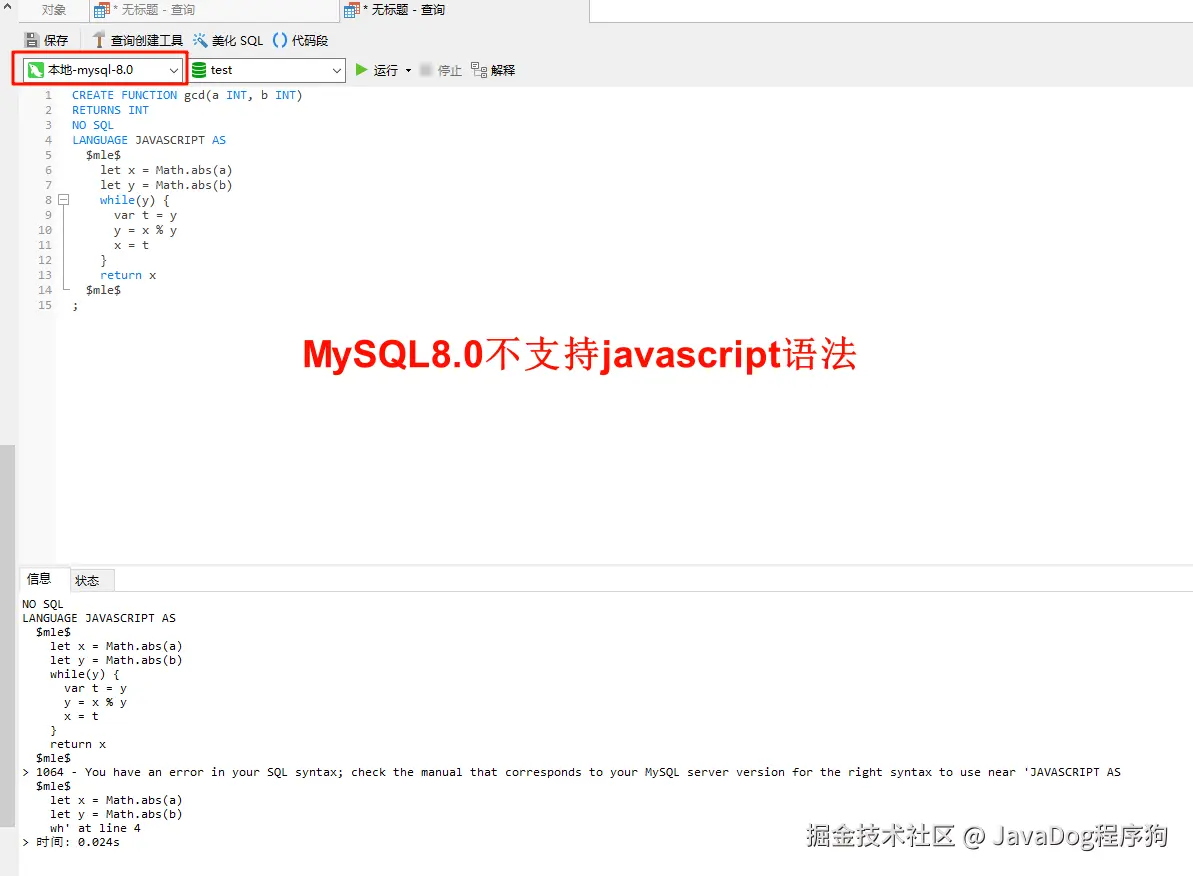Click the LANGUAGE JAVASCRIPT AS code line
Screen dimensions: 1193x876
coord(149,140)
